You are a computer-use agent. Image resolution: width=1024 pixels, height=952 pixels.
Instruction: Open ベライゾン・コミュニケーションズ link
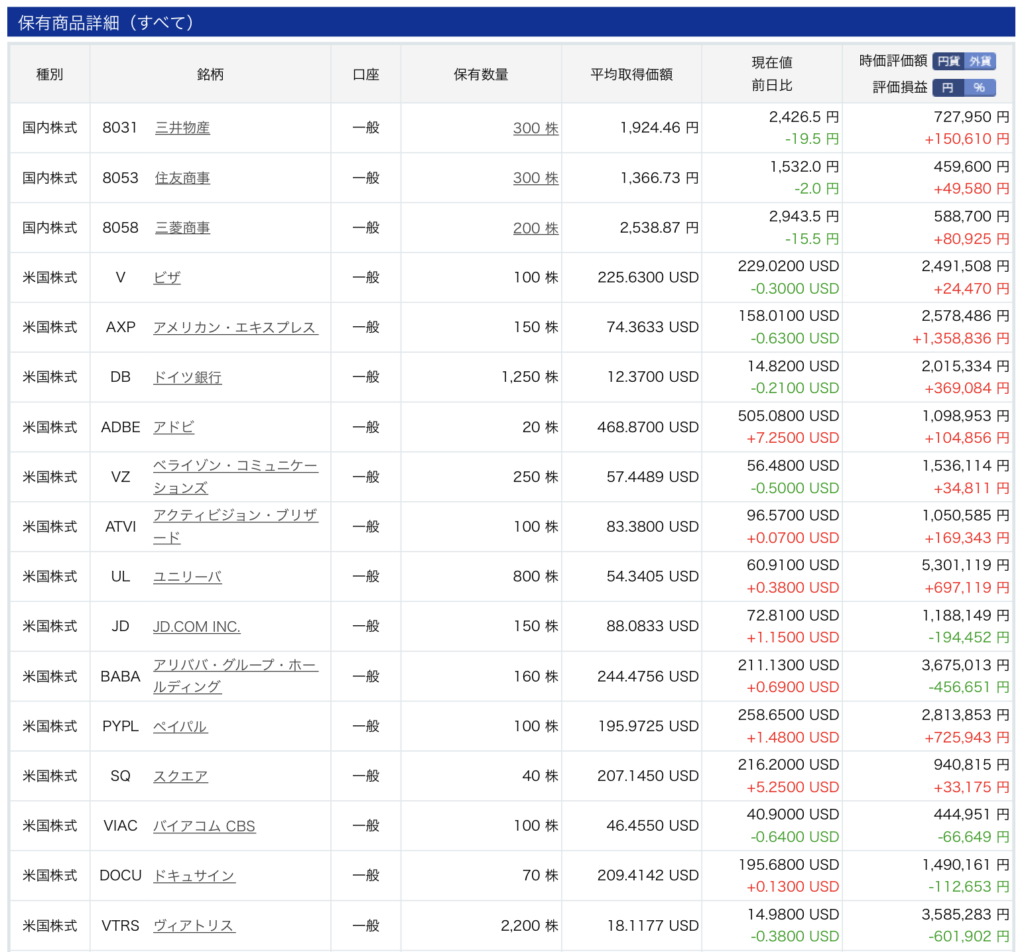point(235,477)
